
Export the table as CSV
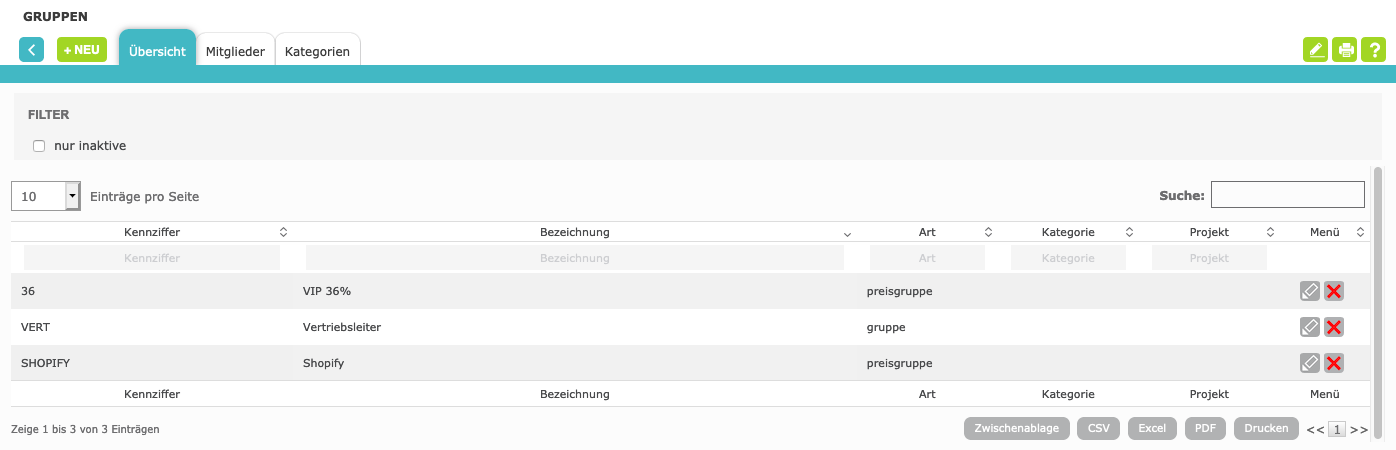1098,428
